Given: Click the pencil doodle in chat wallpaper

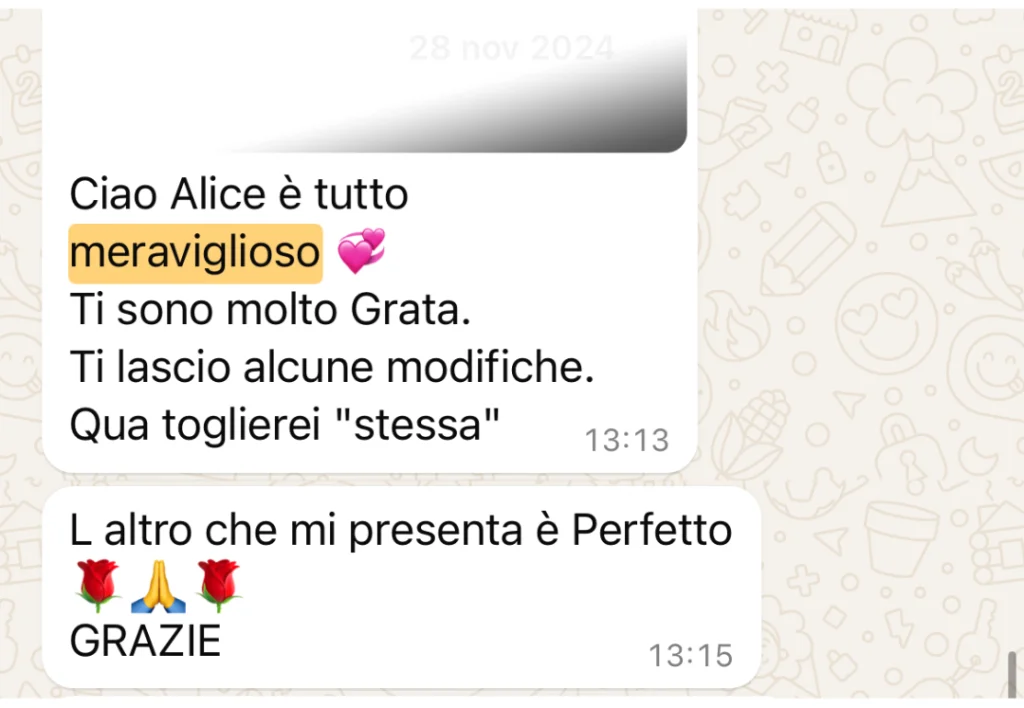Looking at the screenshot, I should pyautogui.click(x=807, y=251).
